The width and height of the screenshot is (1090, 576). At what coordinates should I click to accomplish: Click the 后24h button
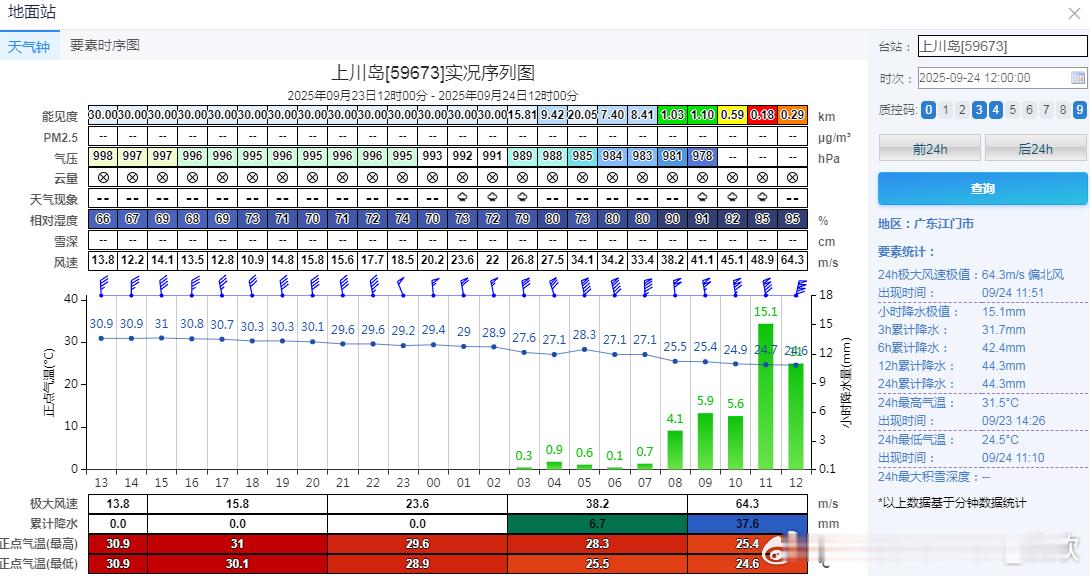point(1035,149)
